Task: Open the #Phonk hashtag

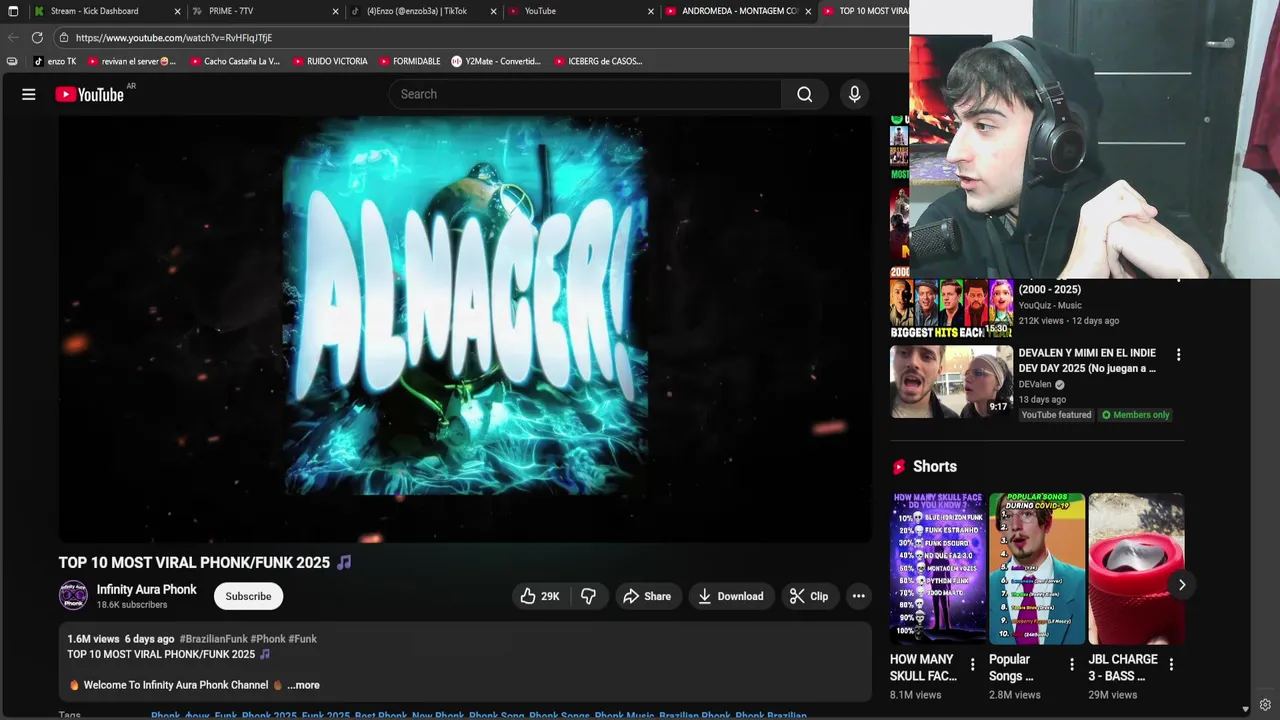Action: 268,638
